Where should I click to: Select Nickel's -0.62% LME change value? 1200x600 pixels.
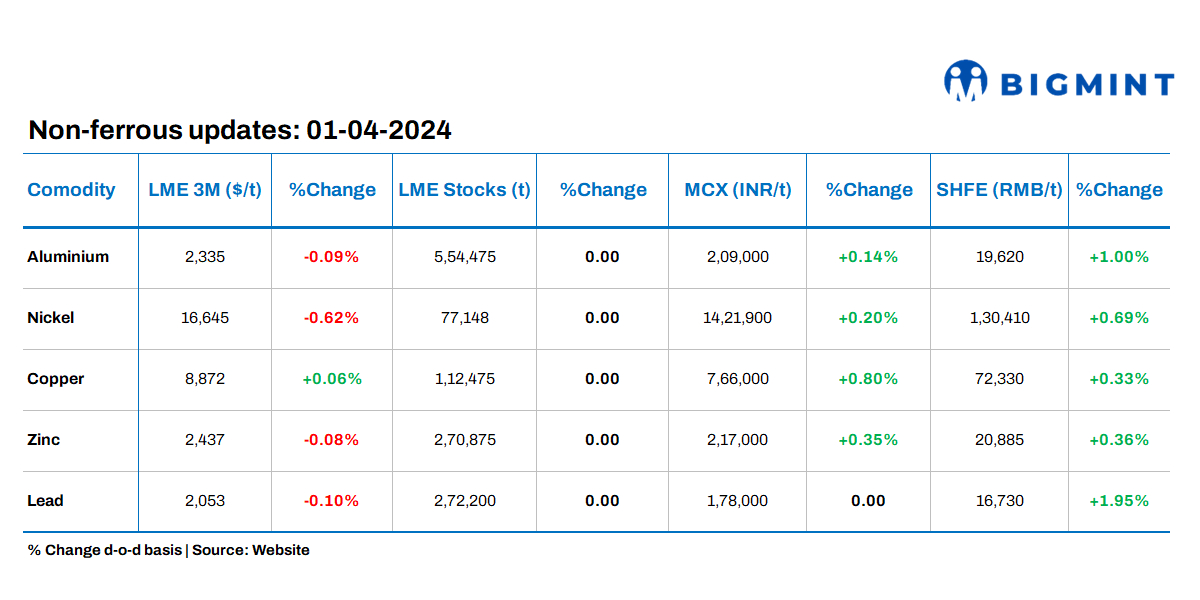pos(331,318)
